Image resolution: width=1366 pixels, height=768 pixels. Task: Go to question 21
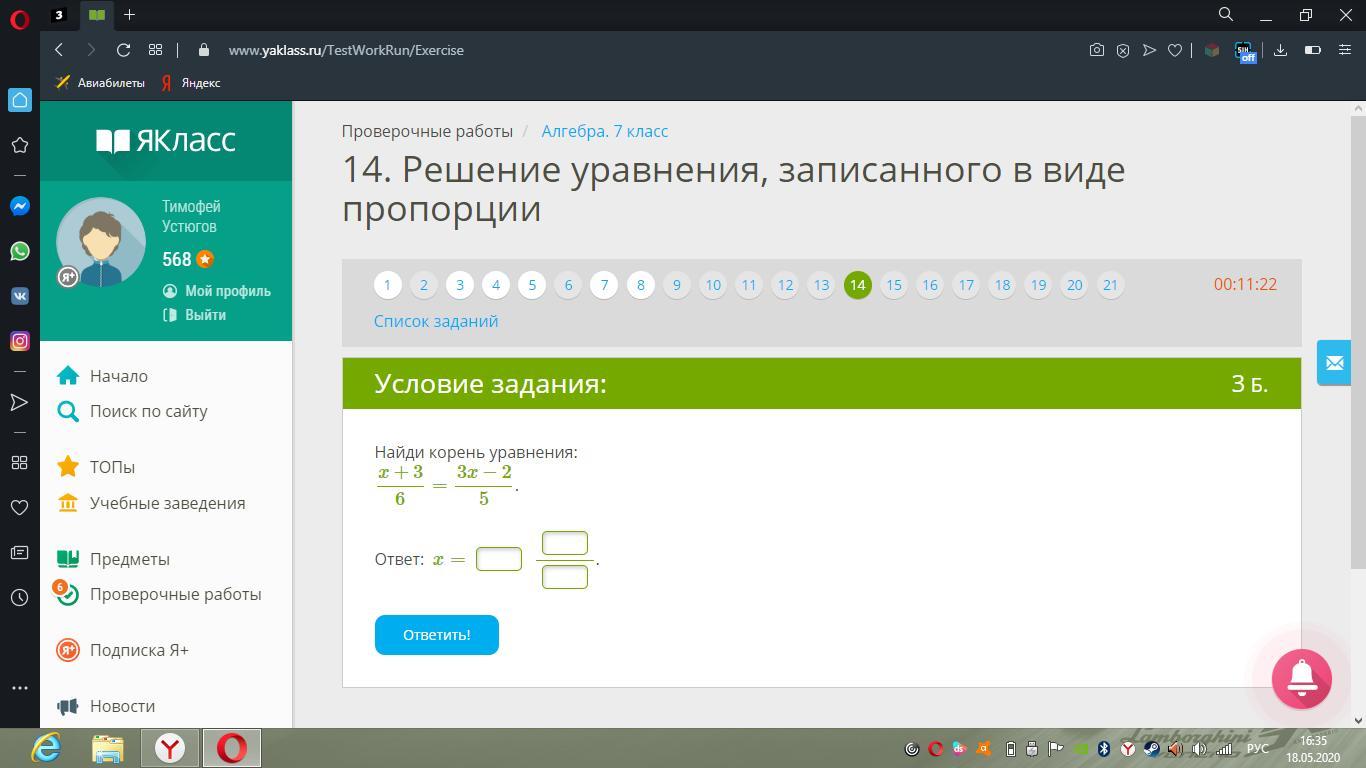pyautogui.click(x=1110, y=285)
